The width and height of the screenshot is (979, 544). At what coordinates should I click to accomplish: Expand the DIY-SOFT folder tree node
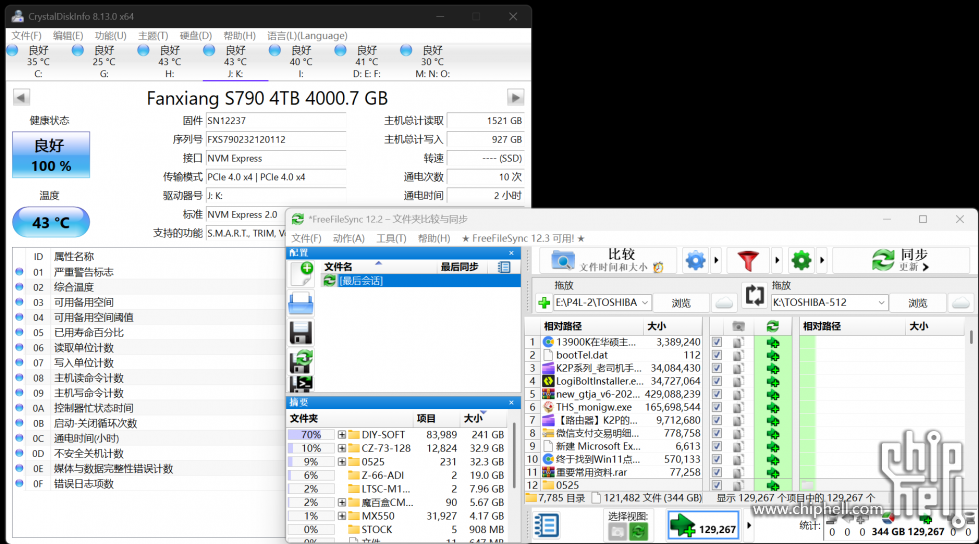342,435
